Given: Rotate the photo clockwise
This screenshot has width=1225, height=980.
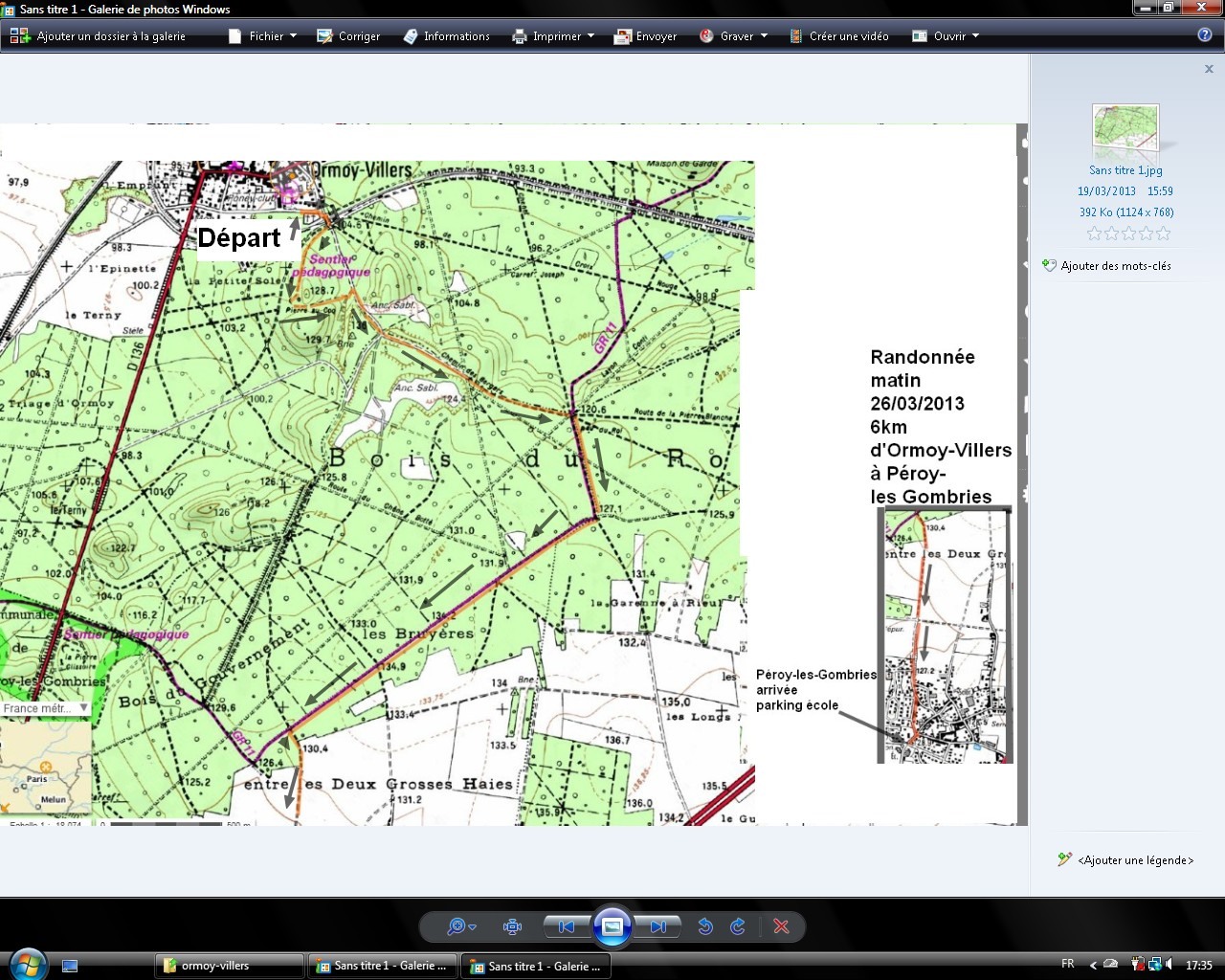Looking at the screenshot, I should [x=737, y=926].
